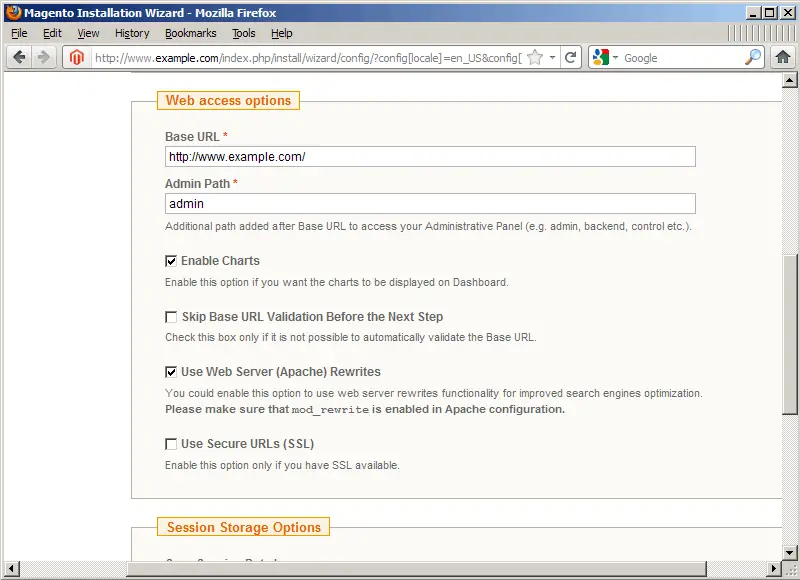Open the home page via house icon
Viewport: 800px width, 580px height.
pos(783,57)
